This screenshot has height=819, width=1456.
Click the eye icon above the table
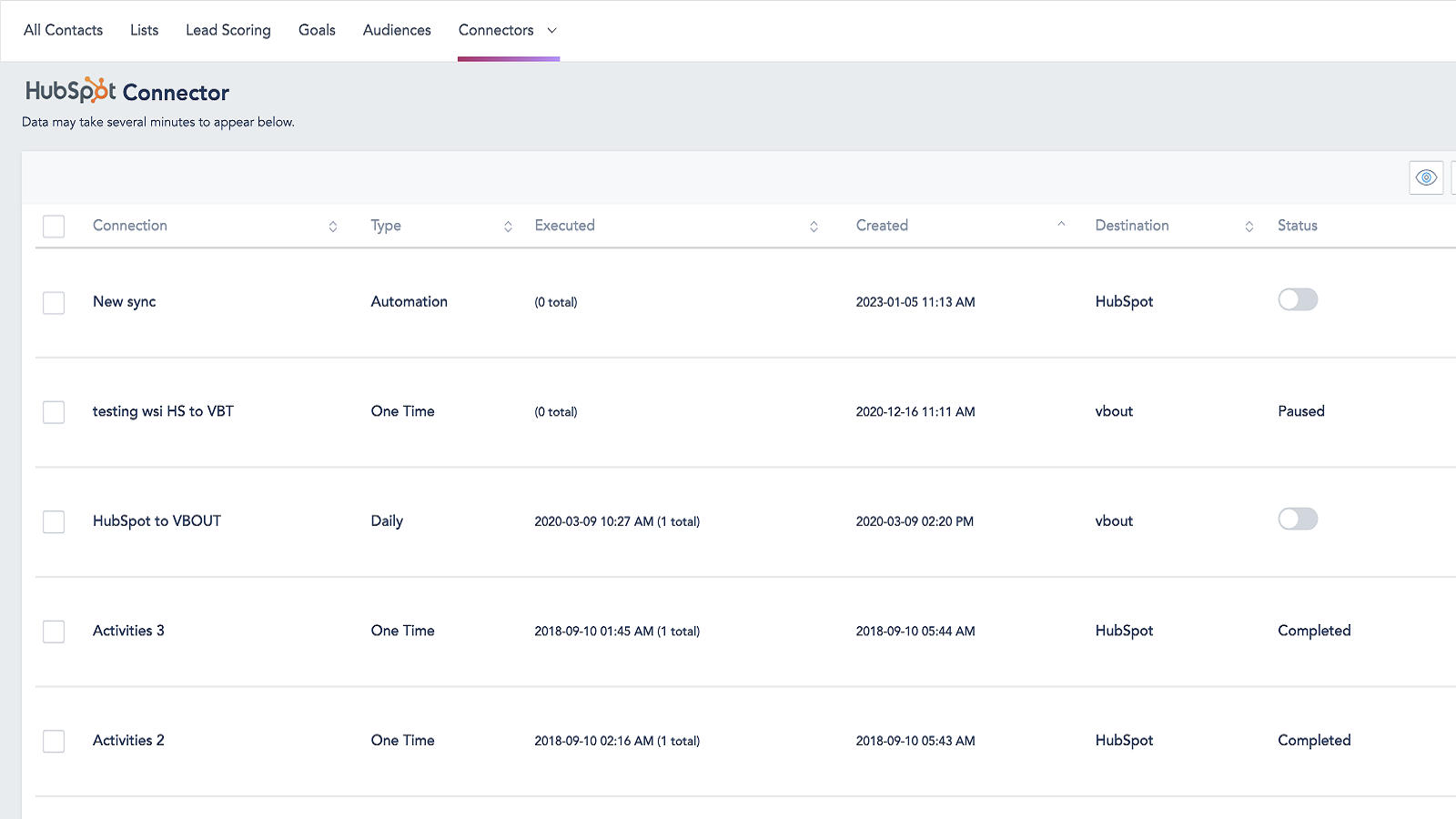1426,177
